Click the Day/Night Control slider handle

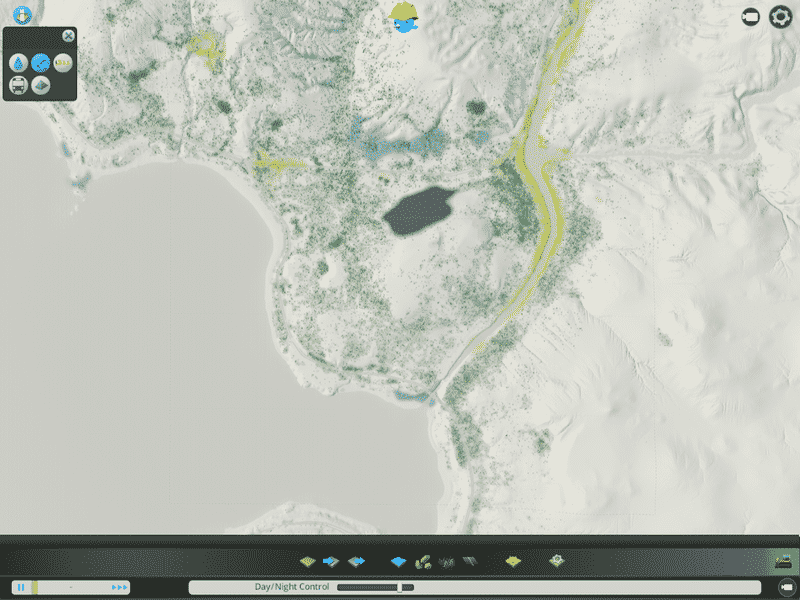pos(400,587)
